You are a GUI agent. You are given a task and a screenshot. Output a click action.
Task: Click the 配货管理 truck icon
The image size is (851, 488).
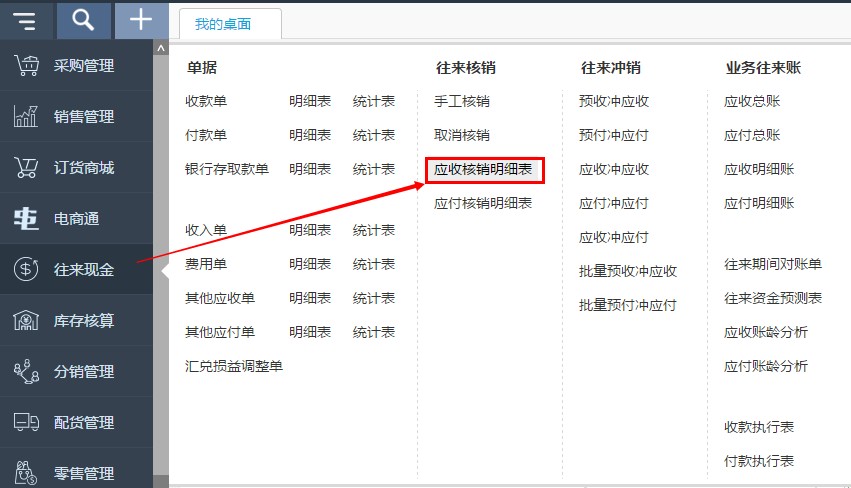[26, 422]
